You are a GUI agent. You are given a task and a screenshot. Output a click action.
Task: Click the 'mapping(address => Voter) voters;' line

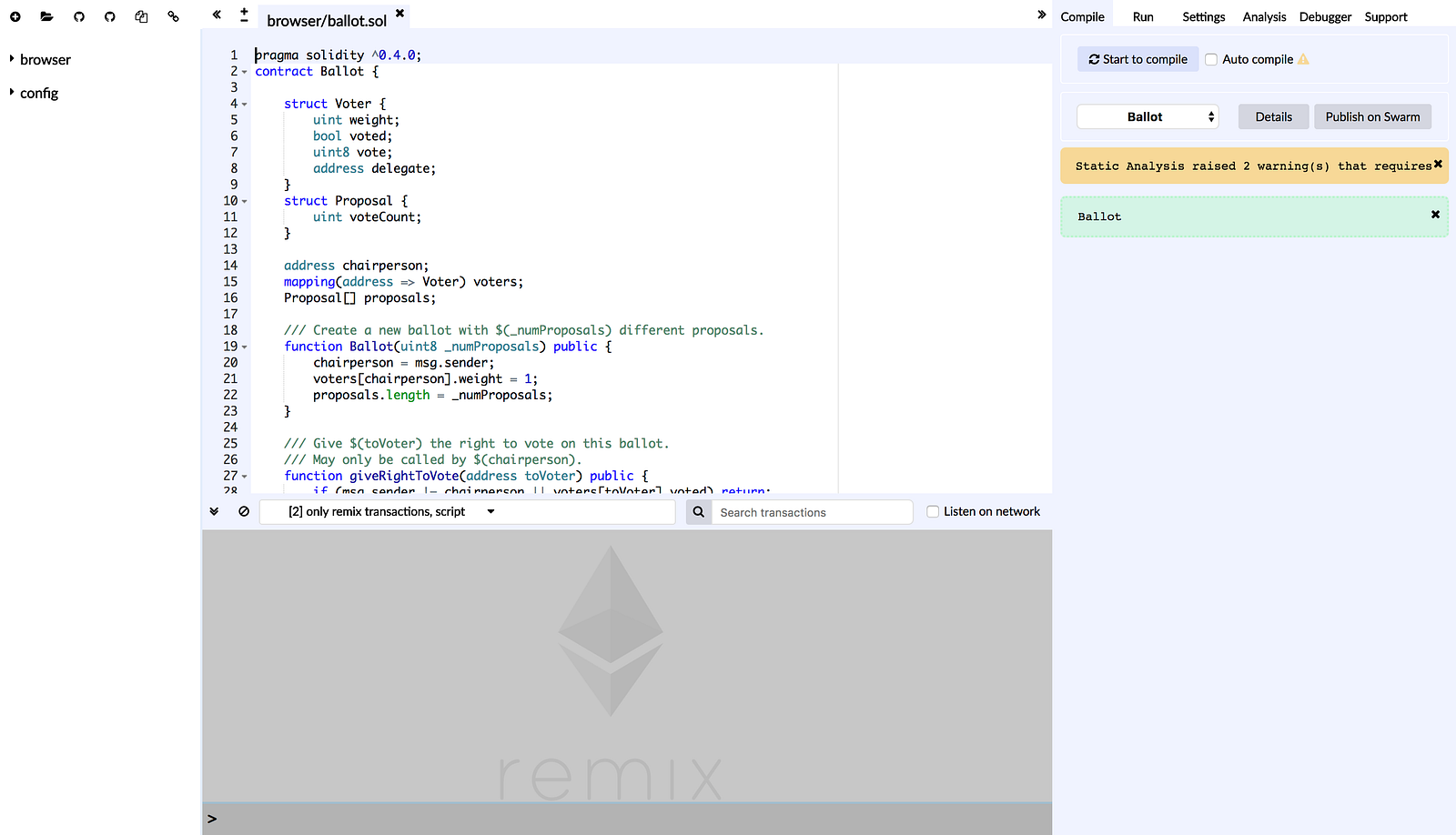tap(404, 282)
